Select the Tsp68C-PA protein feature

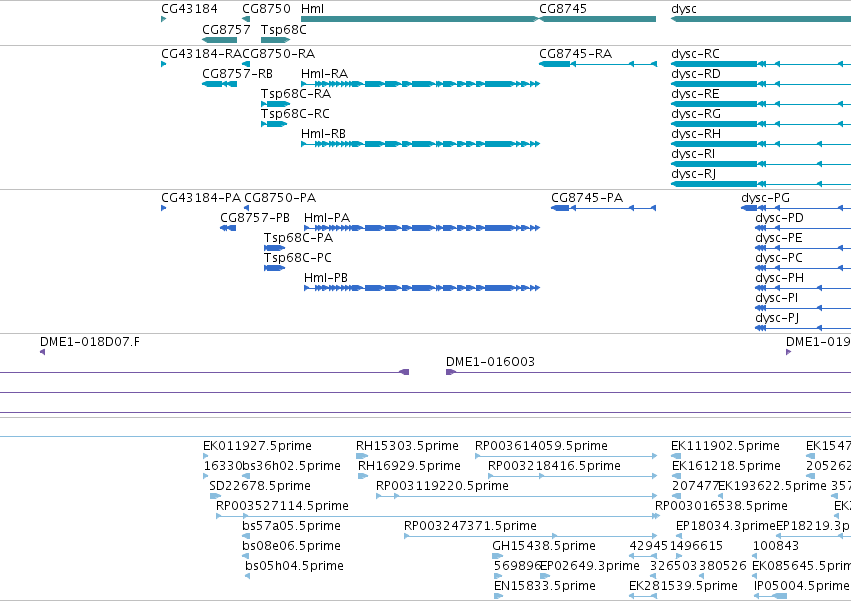275,248
